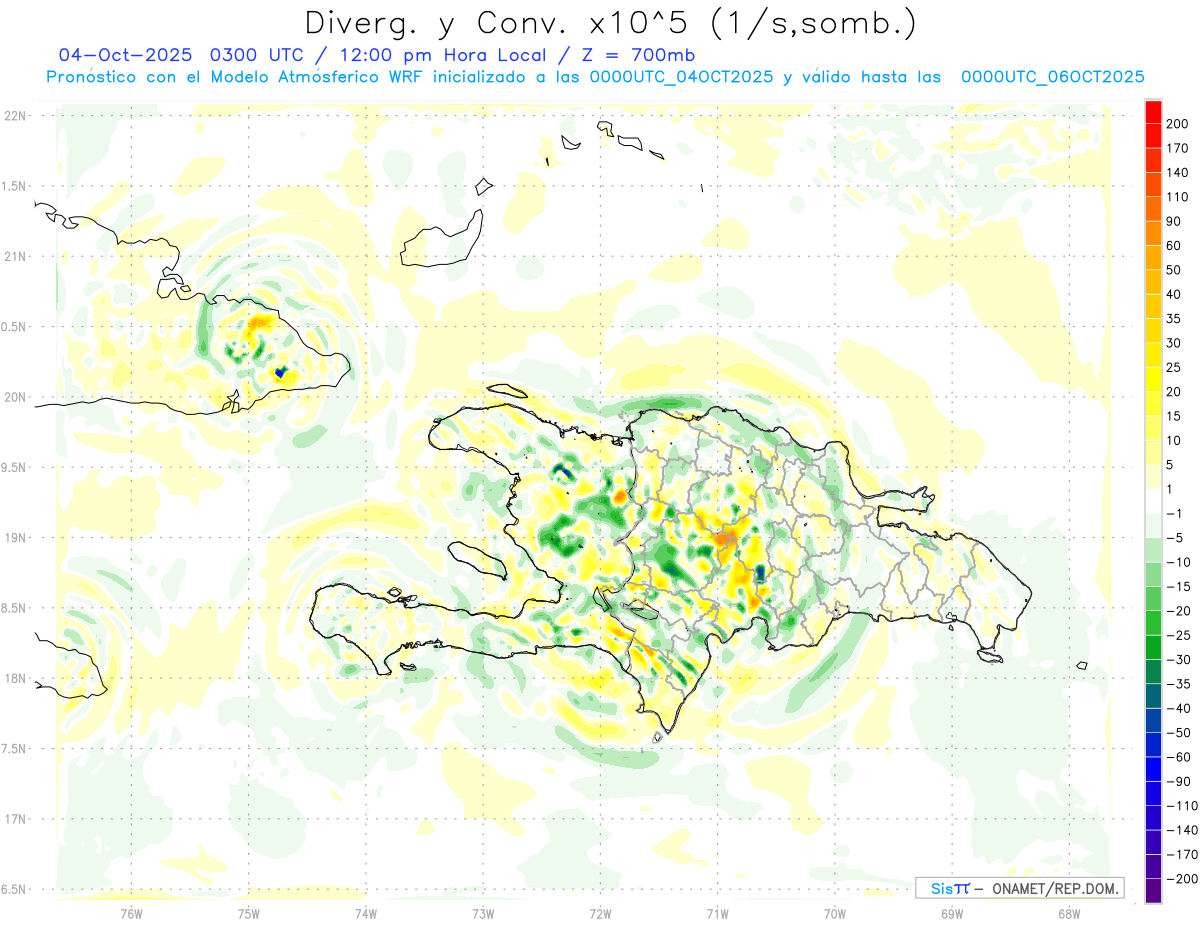Click the 18N latitude label
The image size is (1200, 927).
tap(15, 679)
